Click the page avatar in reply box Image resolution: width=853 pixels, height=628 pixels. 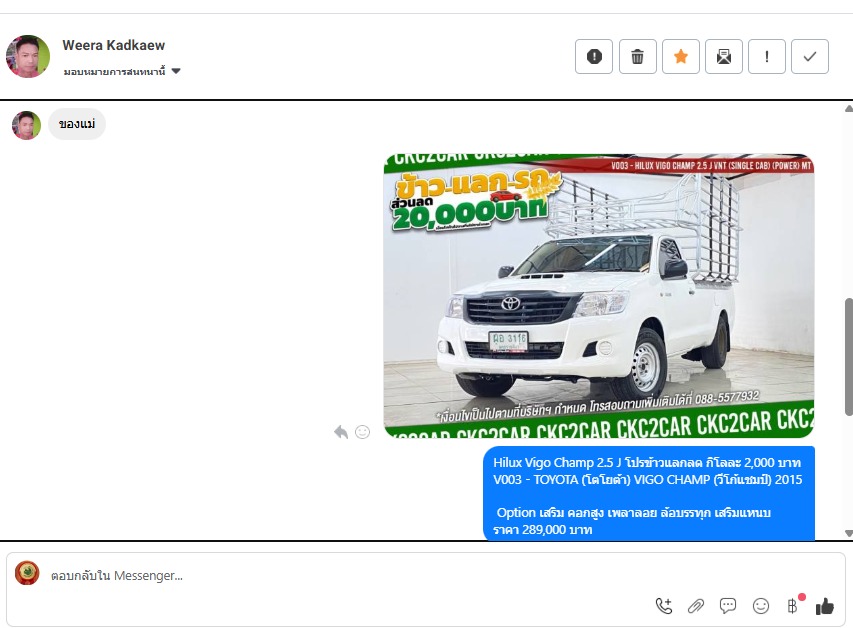pos(27,574)
